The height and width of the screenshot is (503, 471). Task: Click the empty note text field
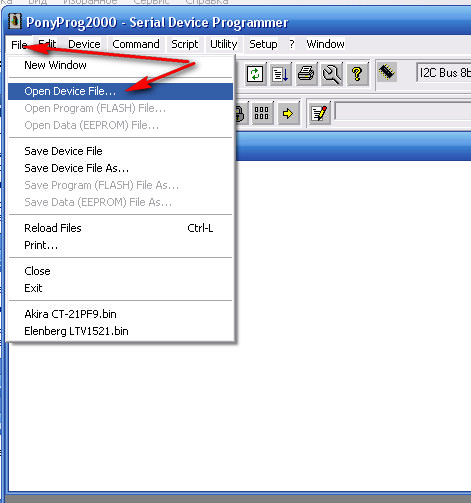tap(403, 111)
